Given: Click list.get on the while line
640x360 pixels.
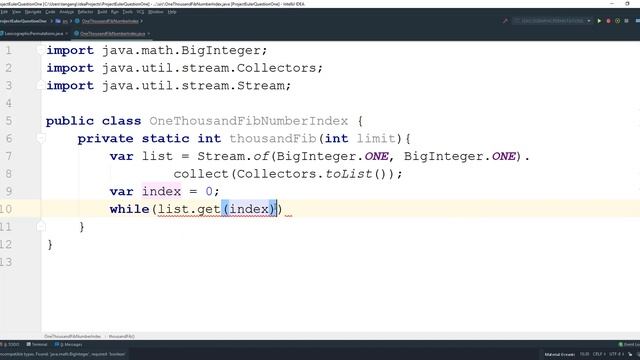Looking at the screenshot, I should (x=189, y=209).
